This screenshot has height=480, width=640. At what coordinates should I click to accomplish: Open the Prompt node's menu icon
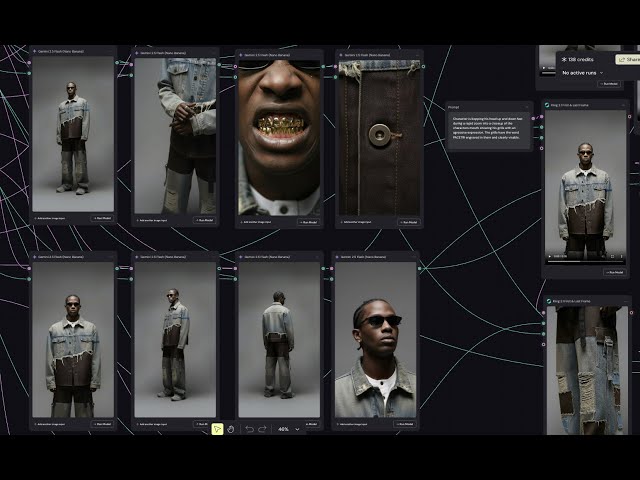click(527, 107)
